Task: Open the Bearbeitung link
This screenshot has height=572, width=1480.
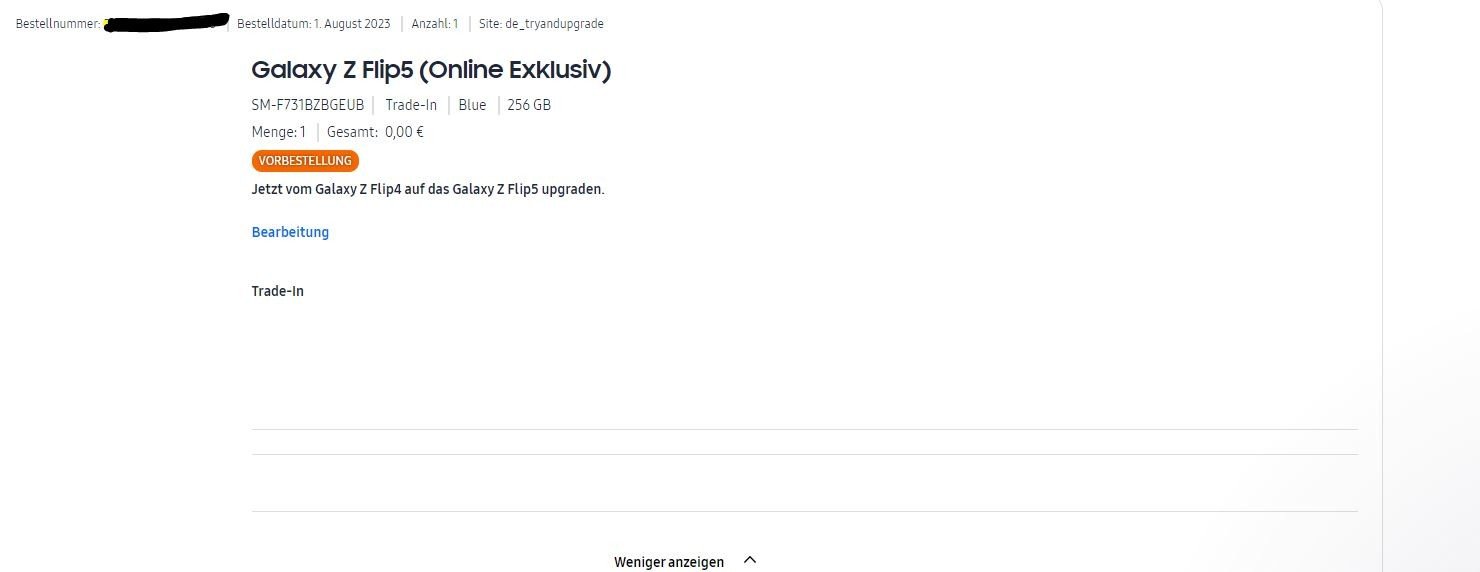Action: 290,232
